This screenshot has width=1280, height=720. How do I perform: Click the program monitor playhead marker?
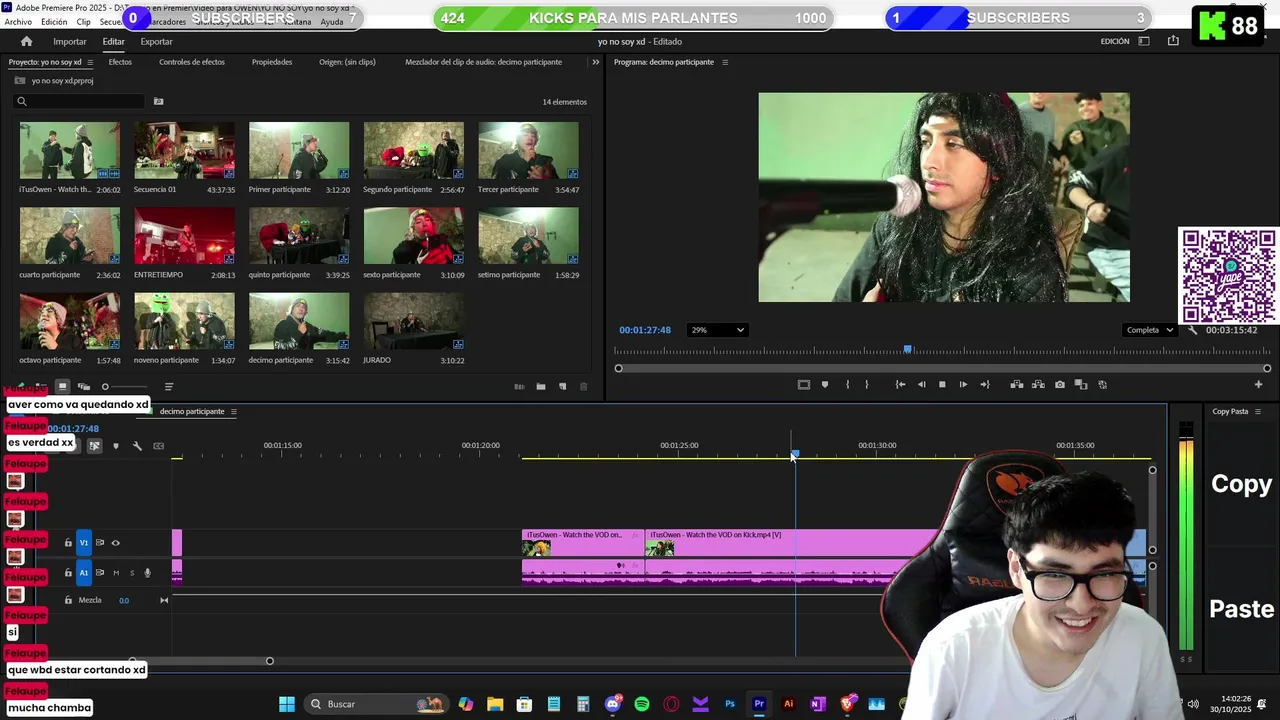[x=908, y=349]
